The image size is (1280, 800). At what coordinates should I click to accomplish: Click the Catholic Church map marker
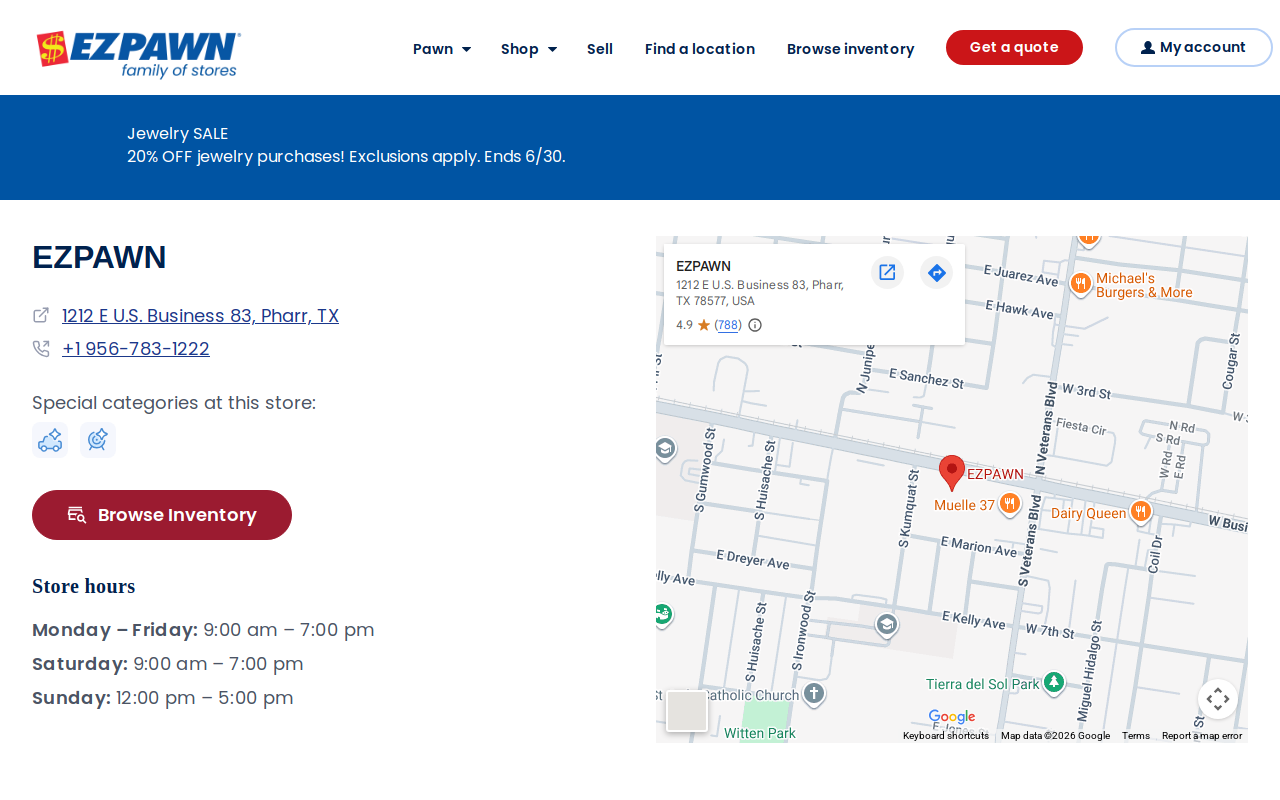pos(814,694)
